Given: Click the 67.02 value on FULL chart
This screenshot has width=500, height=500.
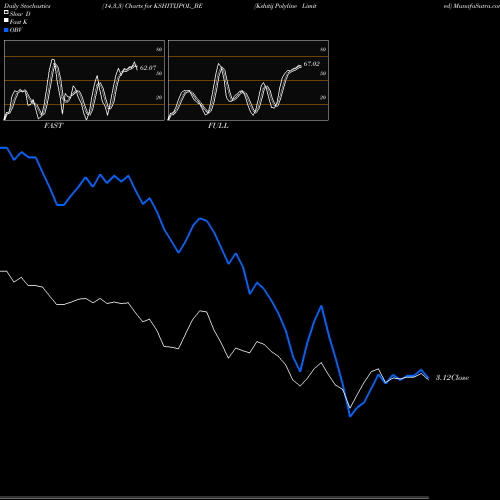Looking at the screenshot, I should 312,64.
